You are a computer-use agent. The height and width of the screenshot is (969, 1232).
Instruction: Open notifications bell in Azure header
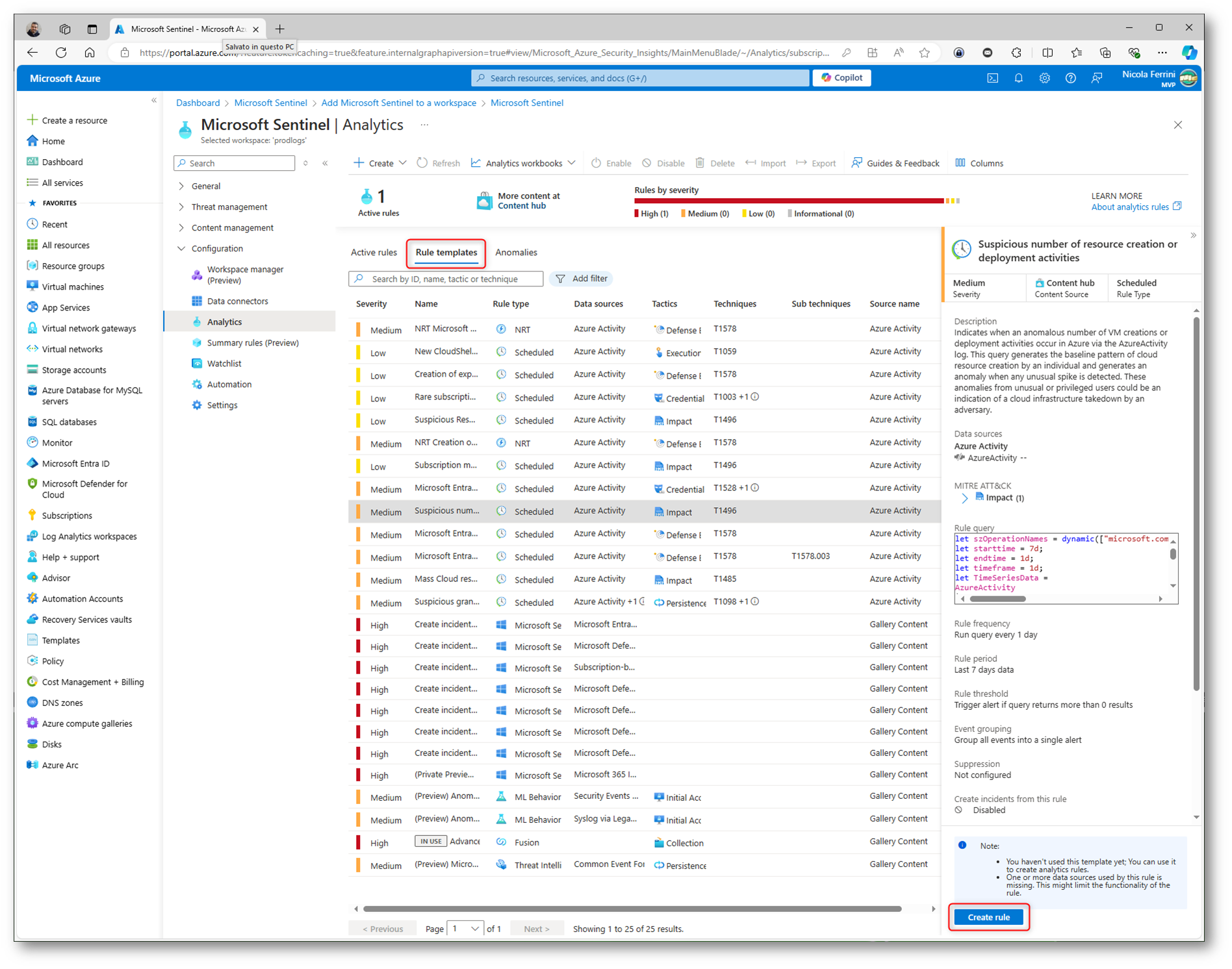1018,78
